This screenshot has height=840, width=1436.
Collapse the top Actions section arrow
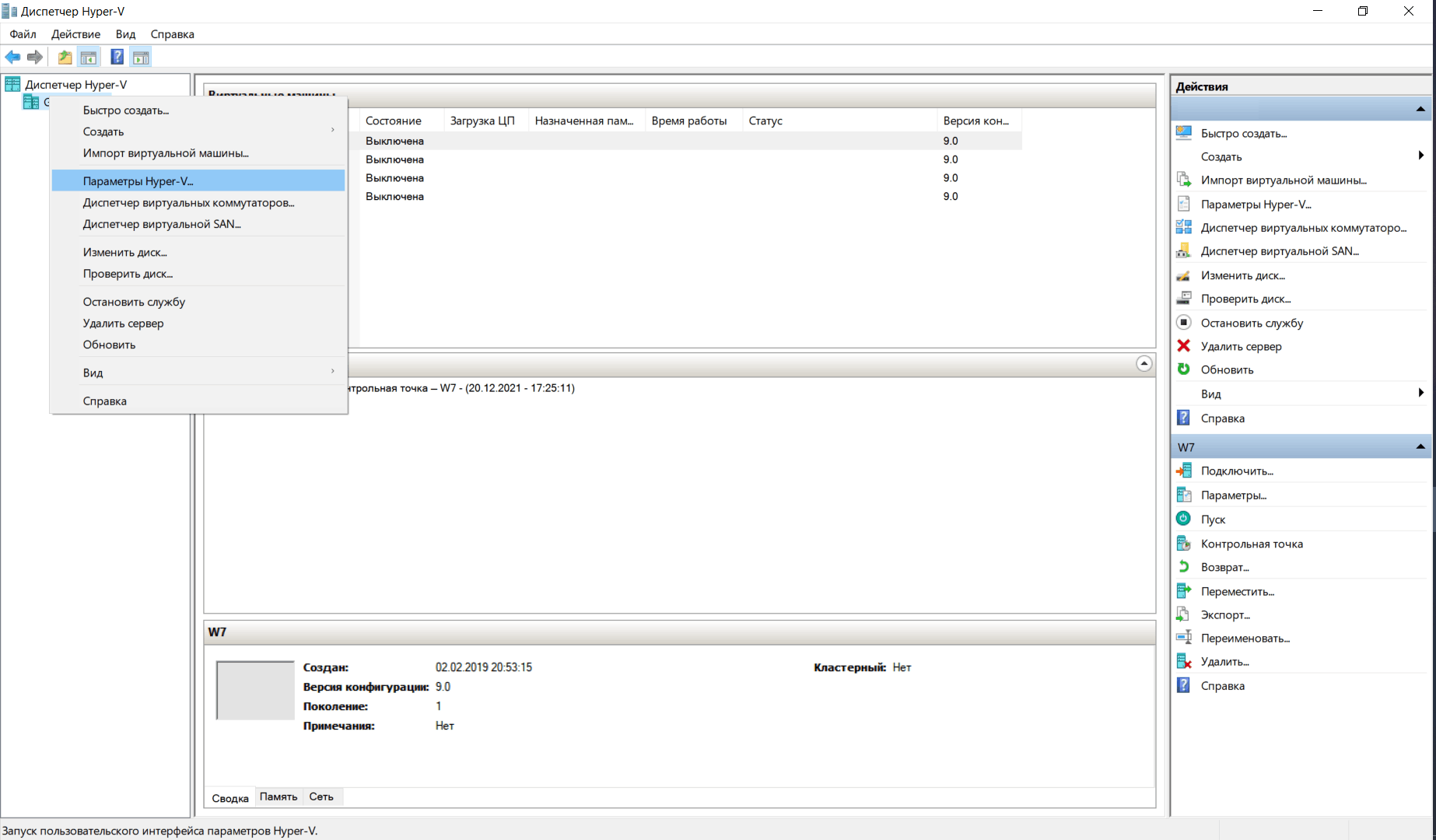coord(1420,109)
